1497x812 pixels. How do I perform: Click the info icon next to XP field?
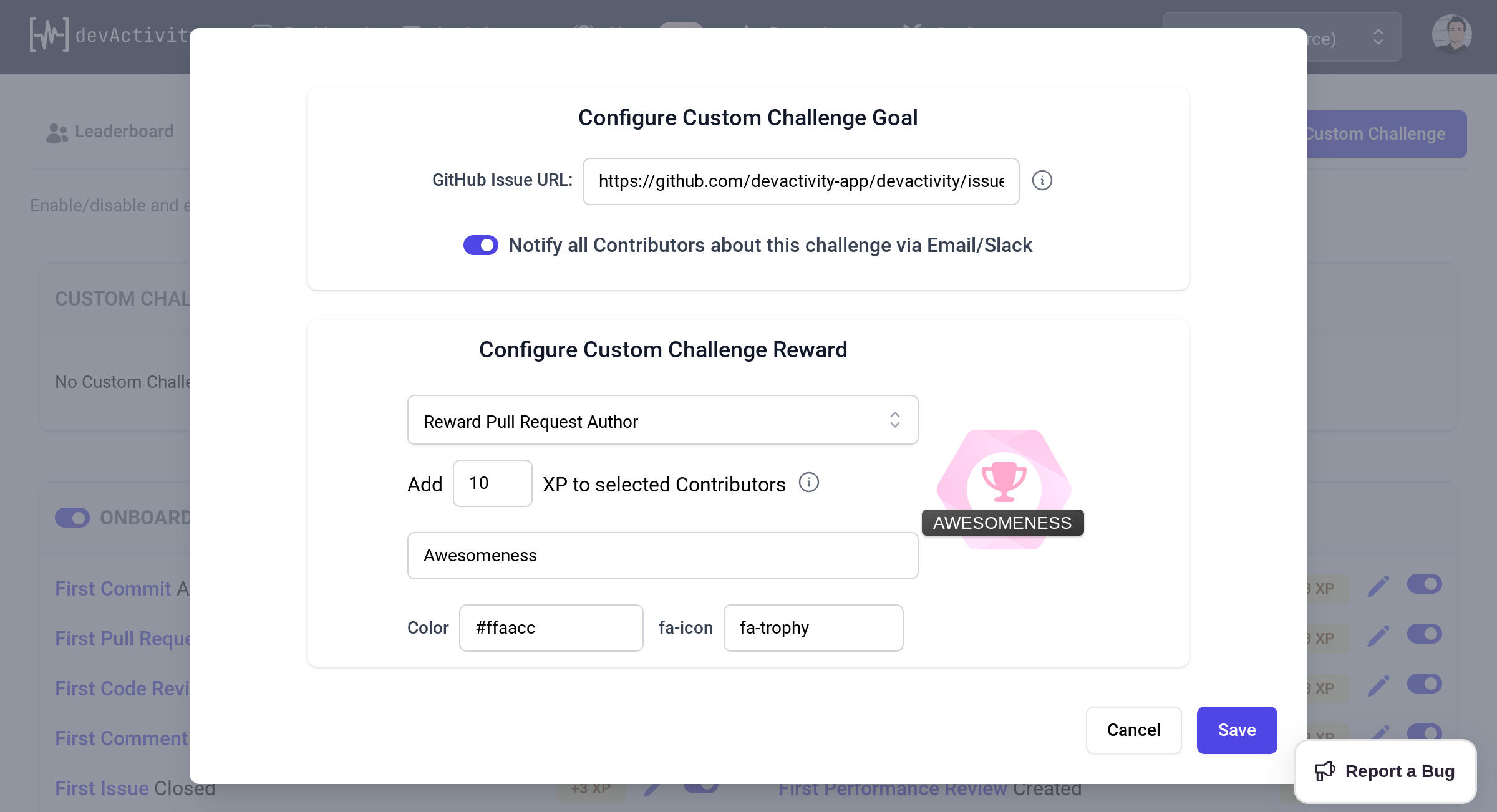tap(808, 482)
